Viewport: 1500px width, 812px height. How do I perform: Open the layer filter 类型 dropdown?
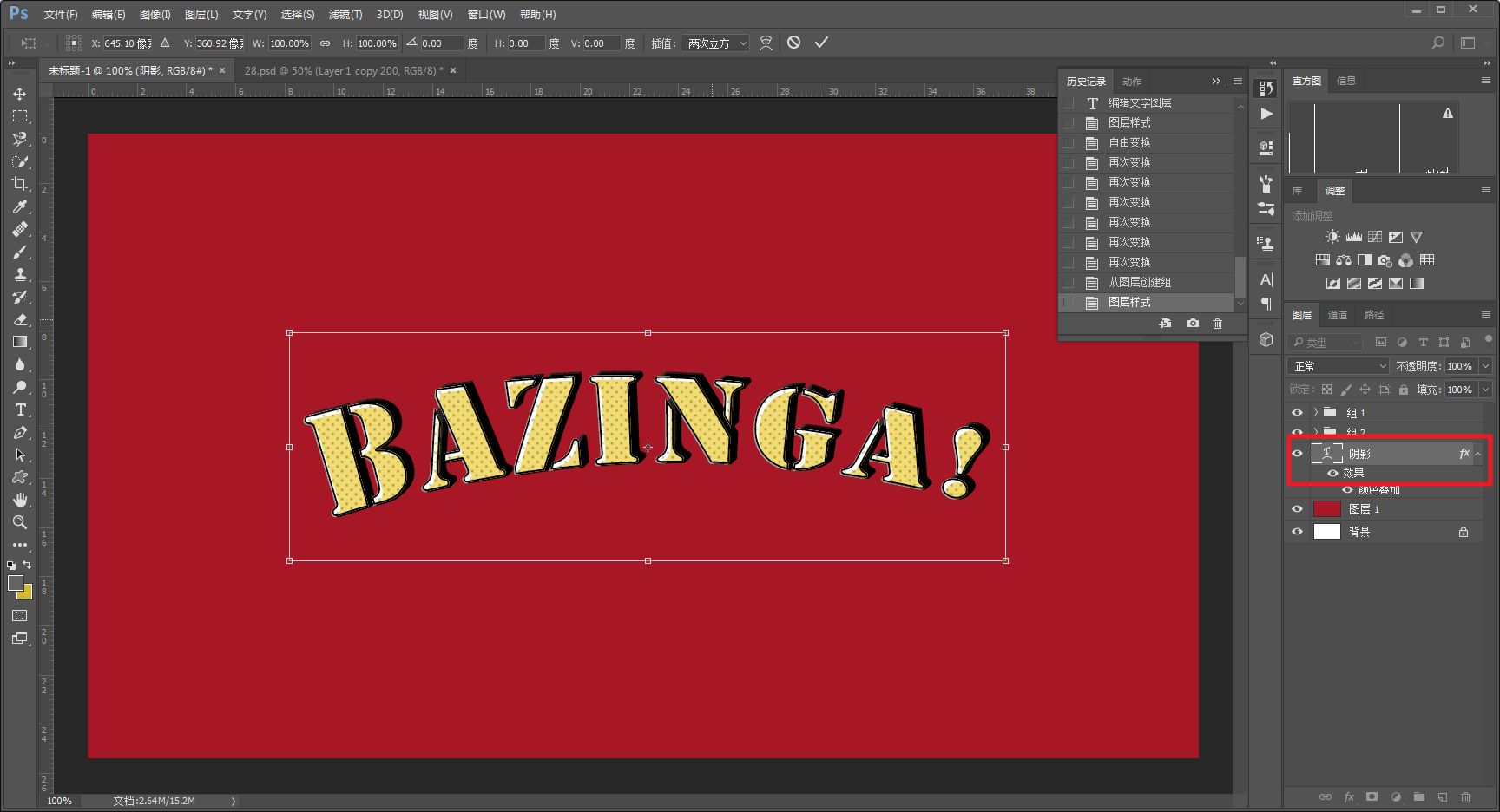click(1326, 343)
